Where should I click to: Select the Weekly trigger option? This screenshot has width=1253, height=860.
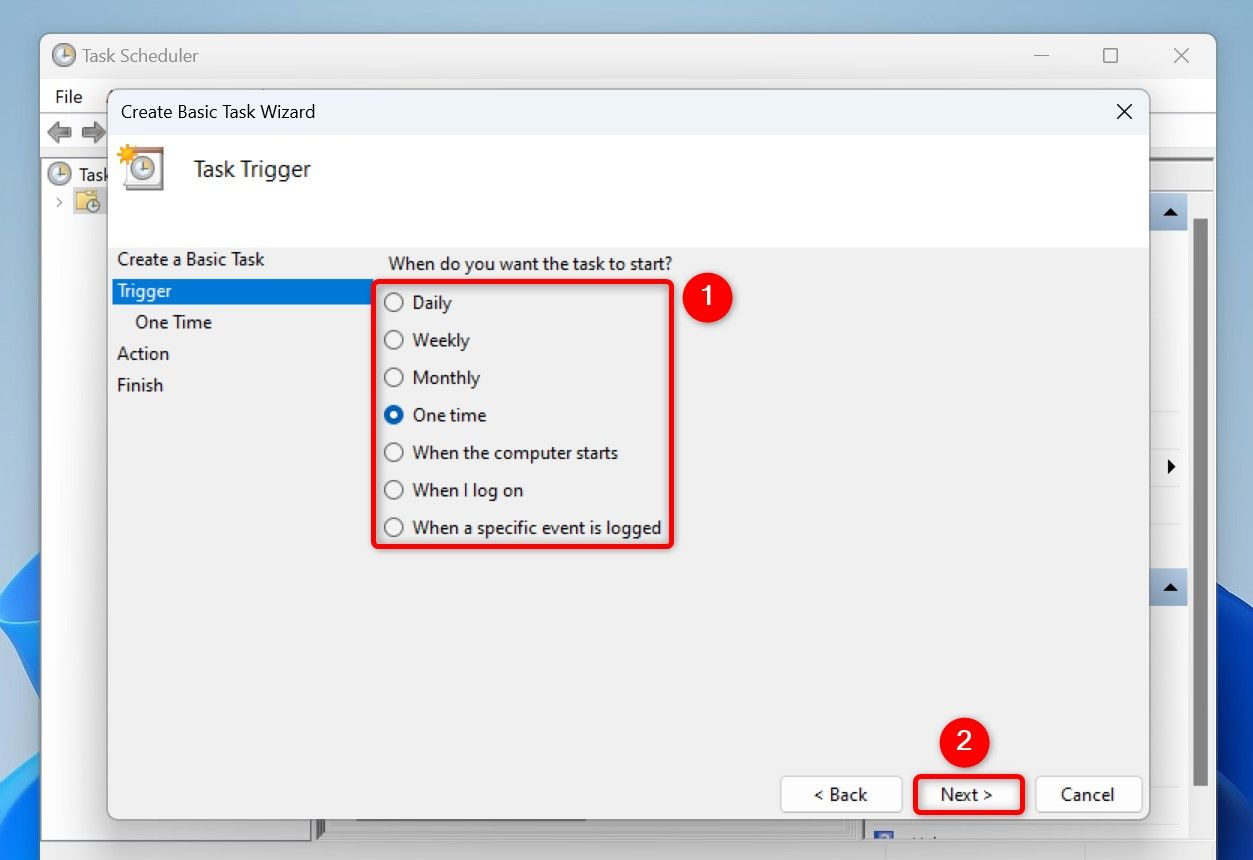point(427,340)
